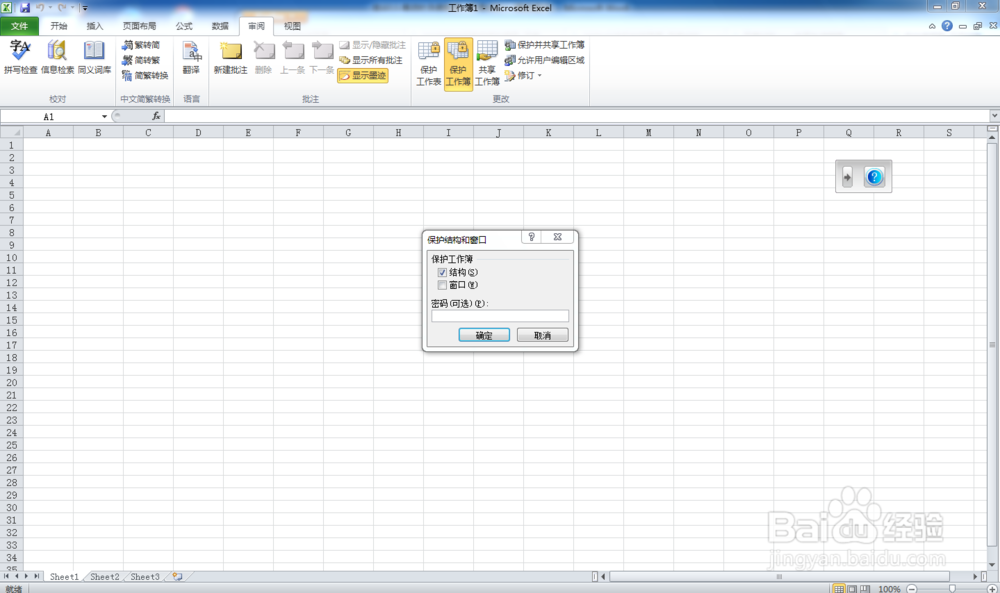Save workbook from Quick Access Toolbar
Screen dimensions: 1000x593
tap(25, 8)
